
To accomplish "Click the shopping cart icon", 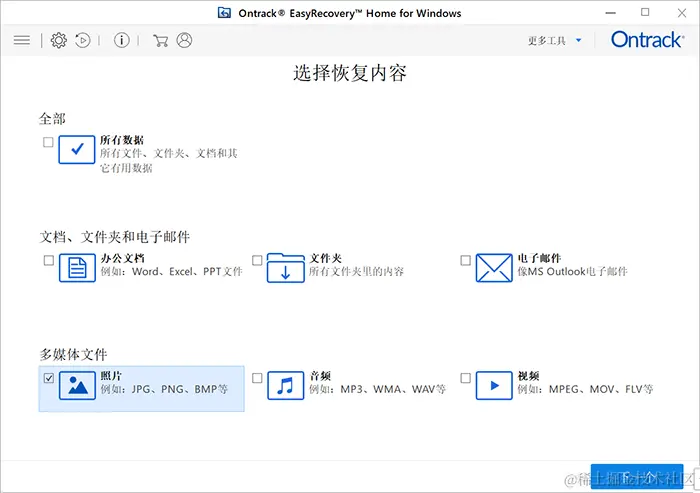I will (x=160, y=41).
